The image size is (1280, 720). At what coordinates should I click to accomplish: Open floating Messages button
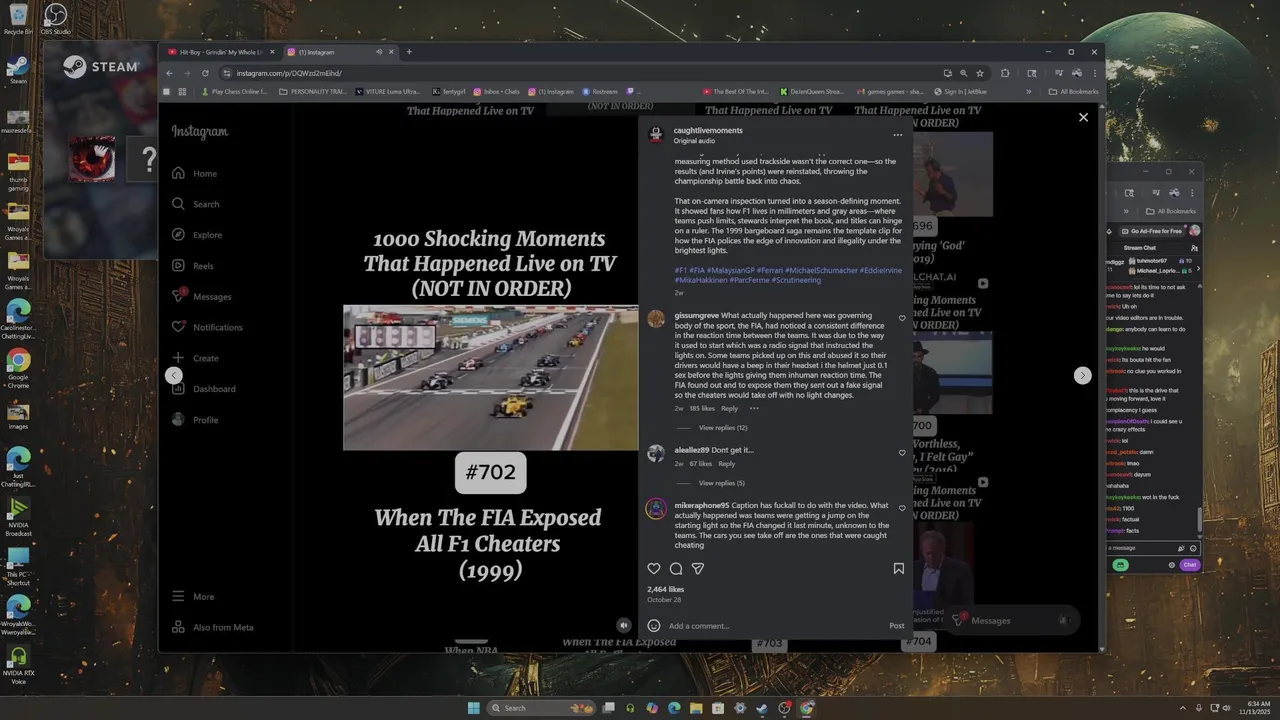tap(1010, 620)
